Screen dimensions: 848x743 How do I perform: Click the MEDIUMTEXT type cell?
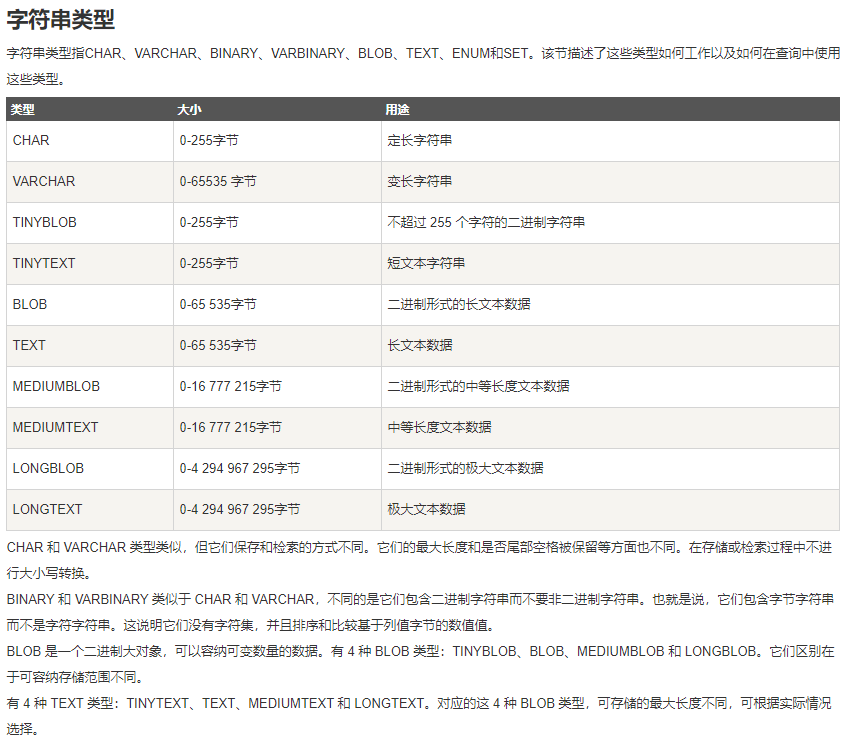55,427
